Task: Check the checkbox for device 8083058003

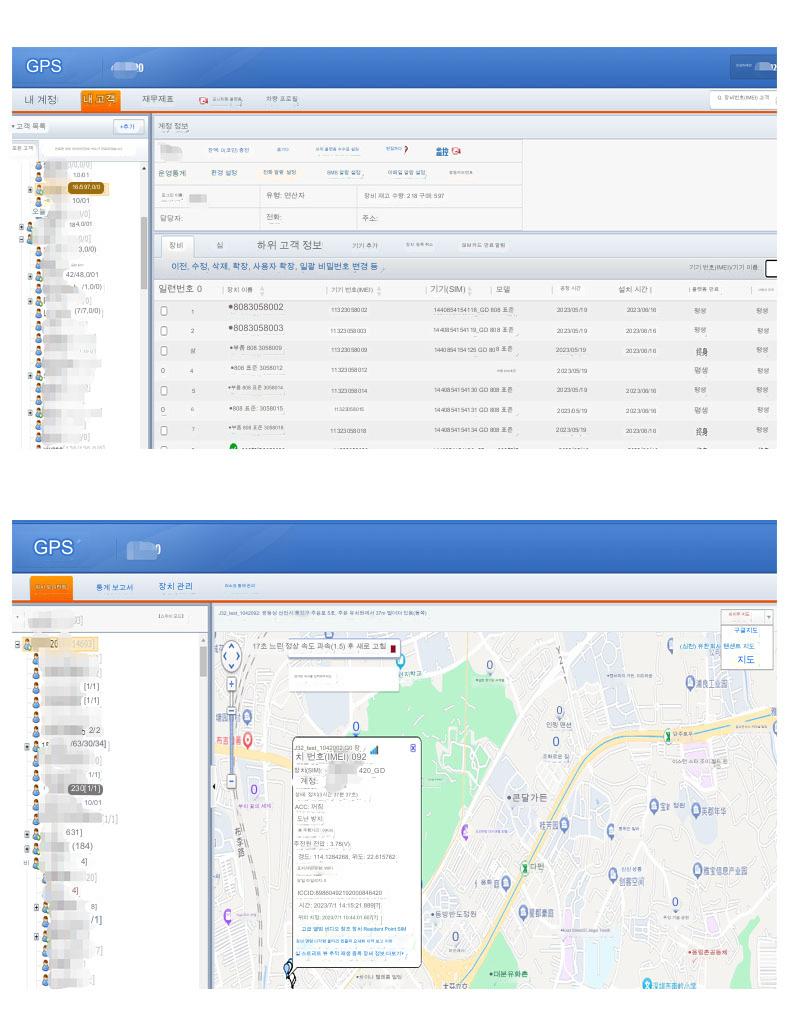Action: (x=165, y=330)
